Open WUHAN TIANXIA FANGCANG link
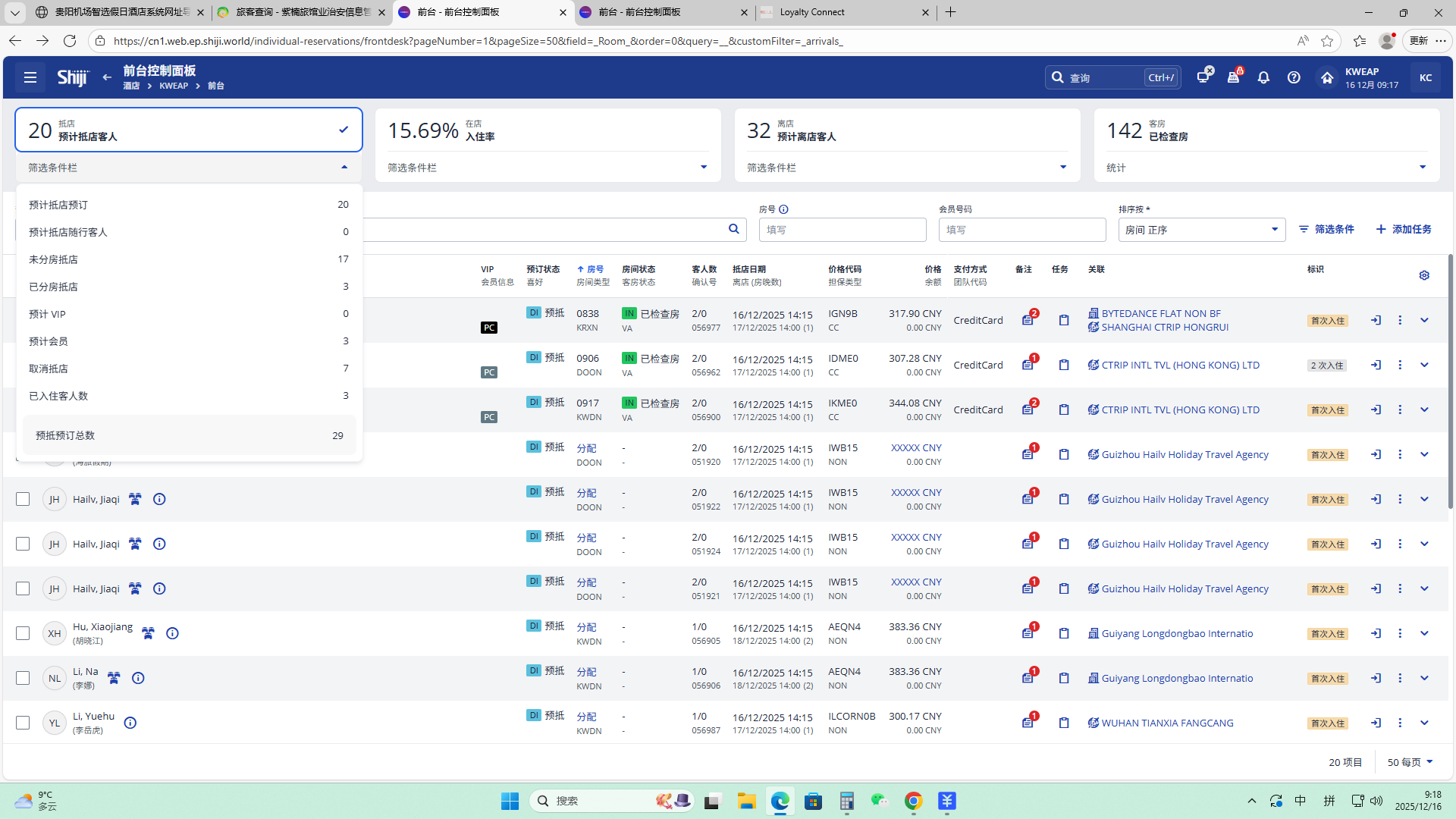This screenshot has height=819, width=1456. [x=1167, y=723]
